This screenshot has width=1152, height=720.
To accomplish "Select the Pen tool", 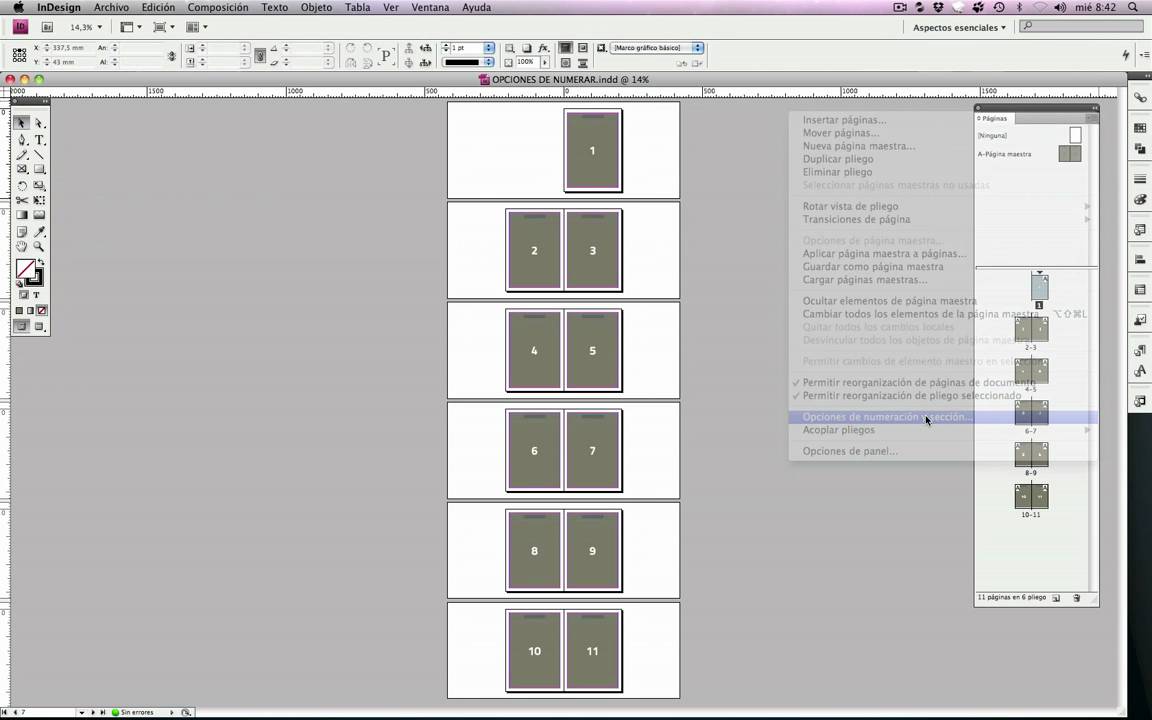I will pyautogui.click(x=22, y=140).
